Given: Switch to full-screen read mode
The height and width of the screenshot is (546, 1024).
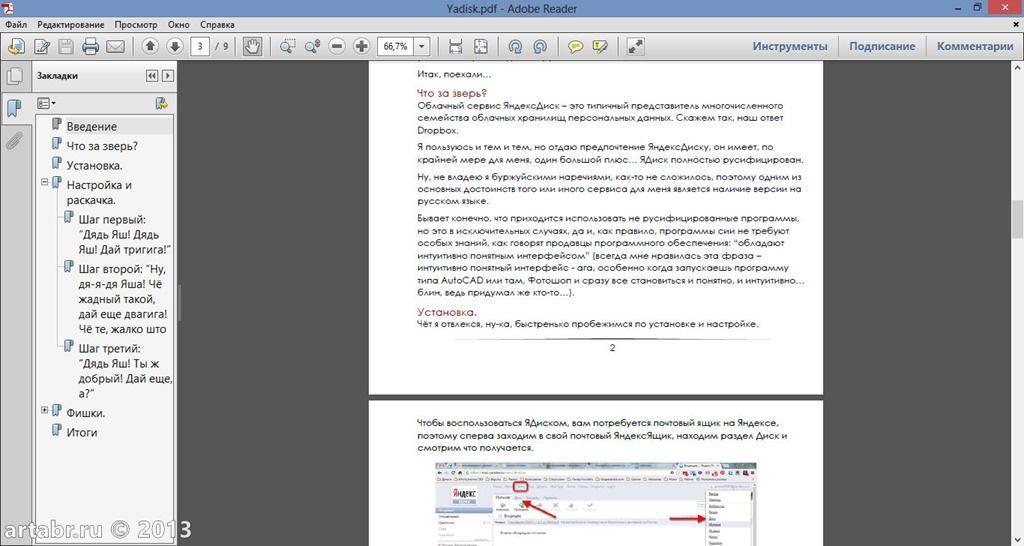Looking at the screenshot, I should (x=636, y=46).
